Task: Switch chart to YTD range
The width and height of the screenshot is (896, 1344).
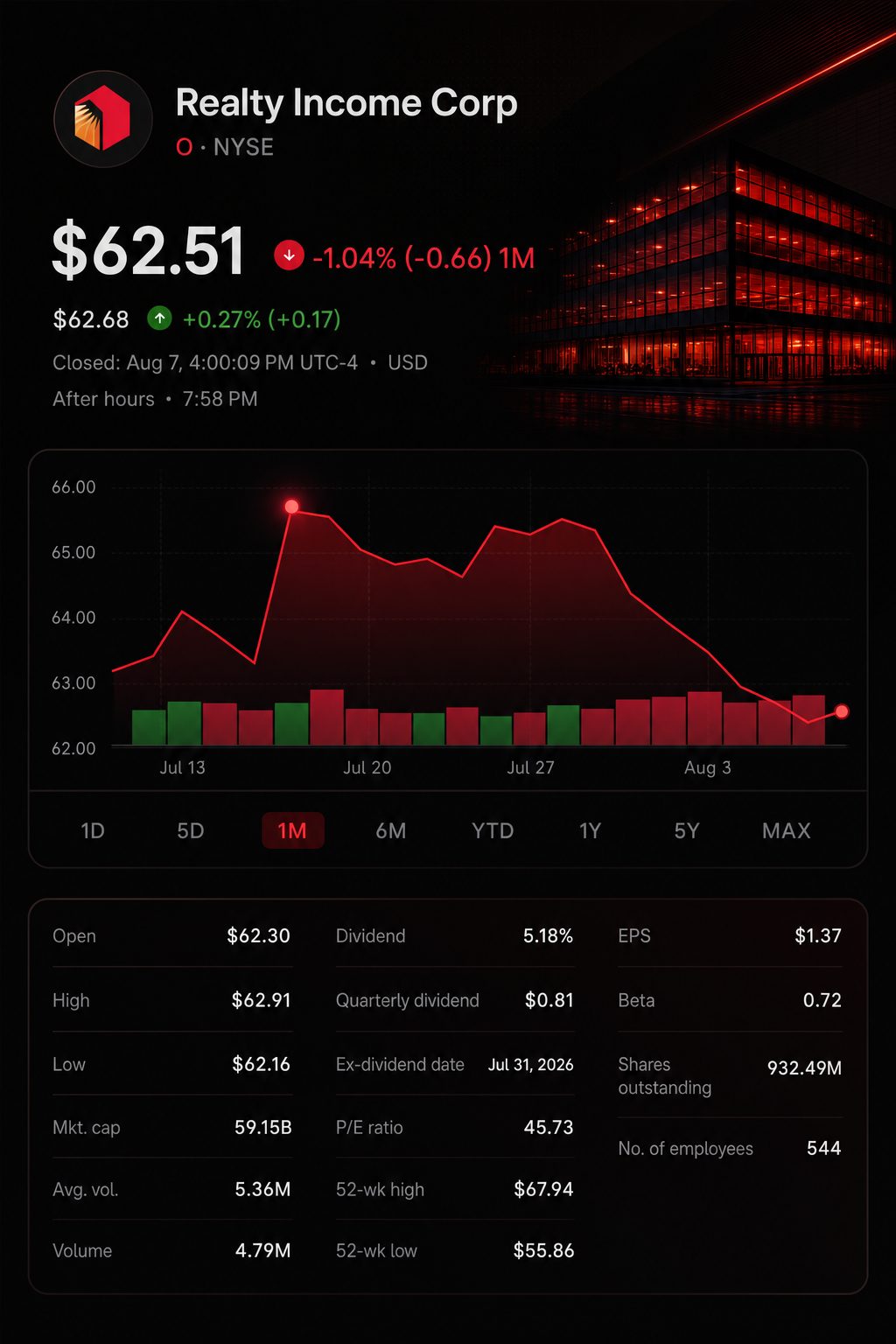Action: point(493,830)
